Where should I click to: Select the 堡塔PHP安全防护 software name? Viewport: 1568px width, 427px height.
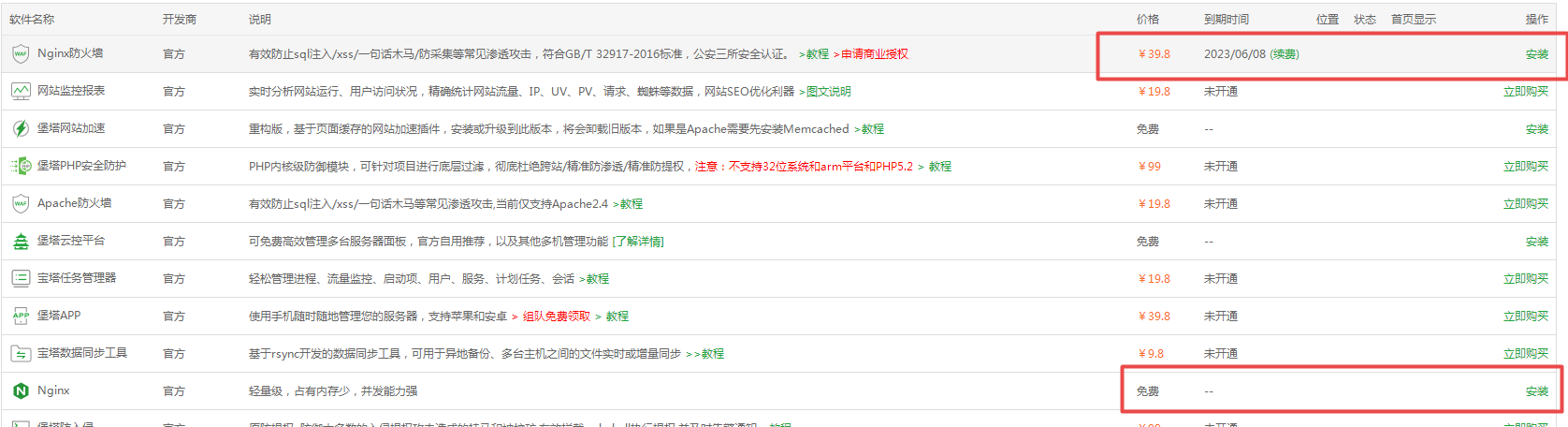coord(81,166)
